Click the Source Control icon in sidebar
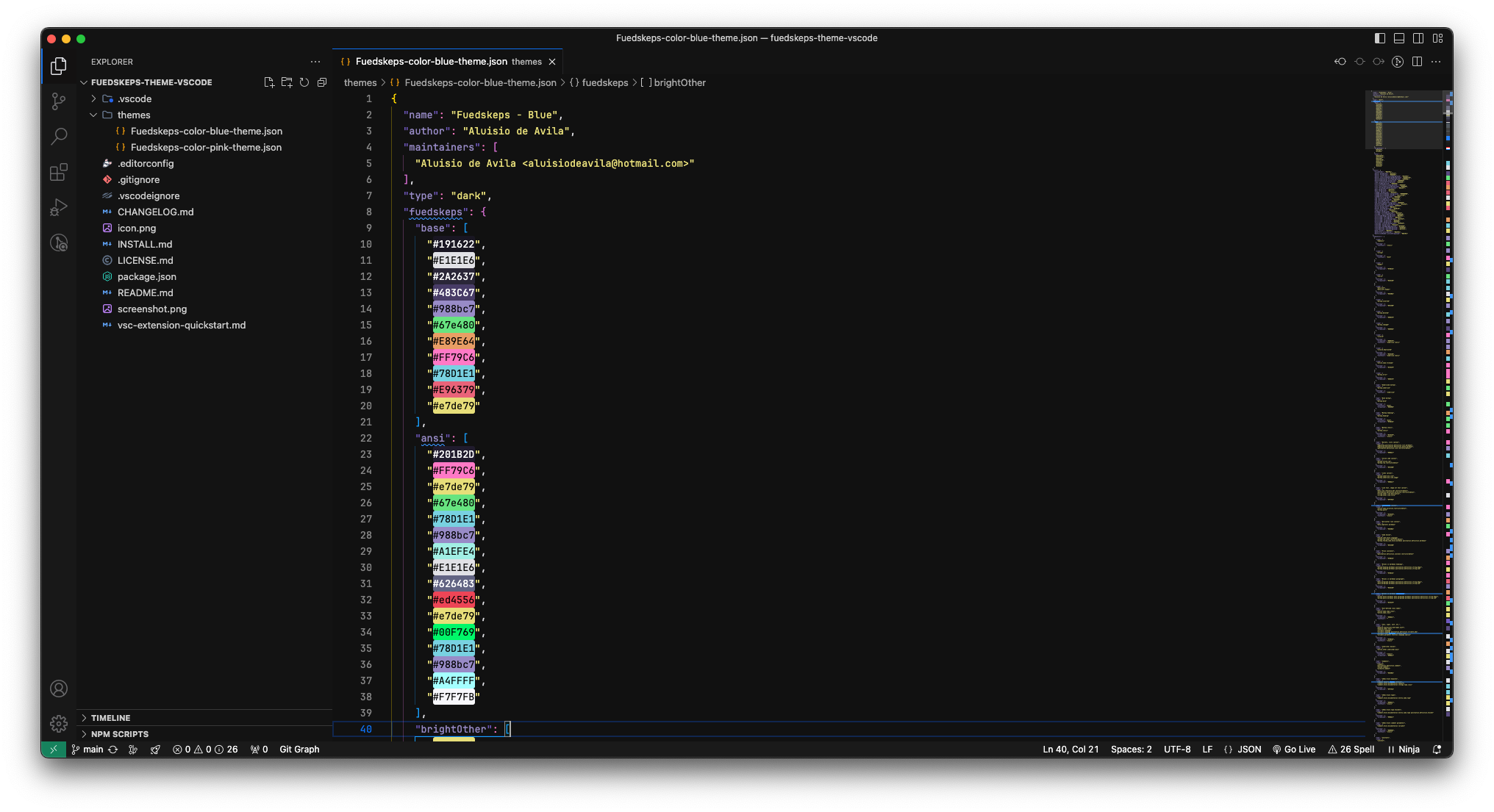 58,99
